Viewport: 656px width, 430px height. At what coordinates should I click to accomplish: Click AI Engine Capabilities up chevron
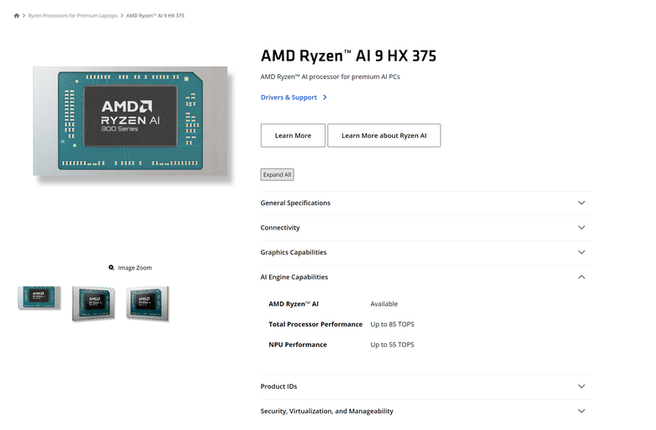click(582, 277)
